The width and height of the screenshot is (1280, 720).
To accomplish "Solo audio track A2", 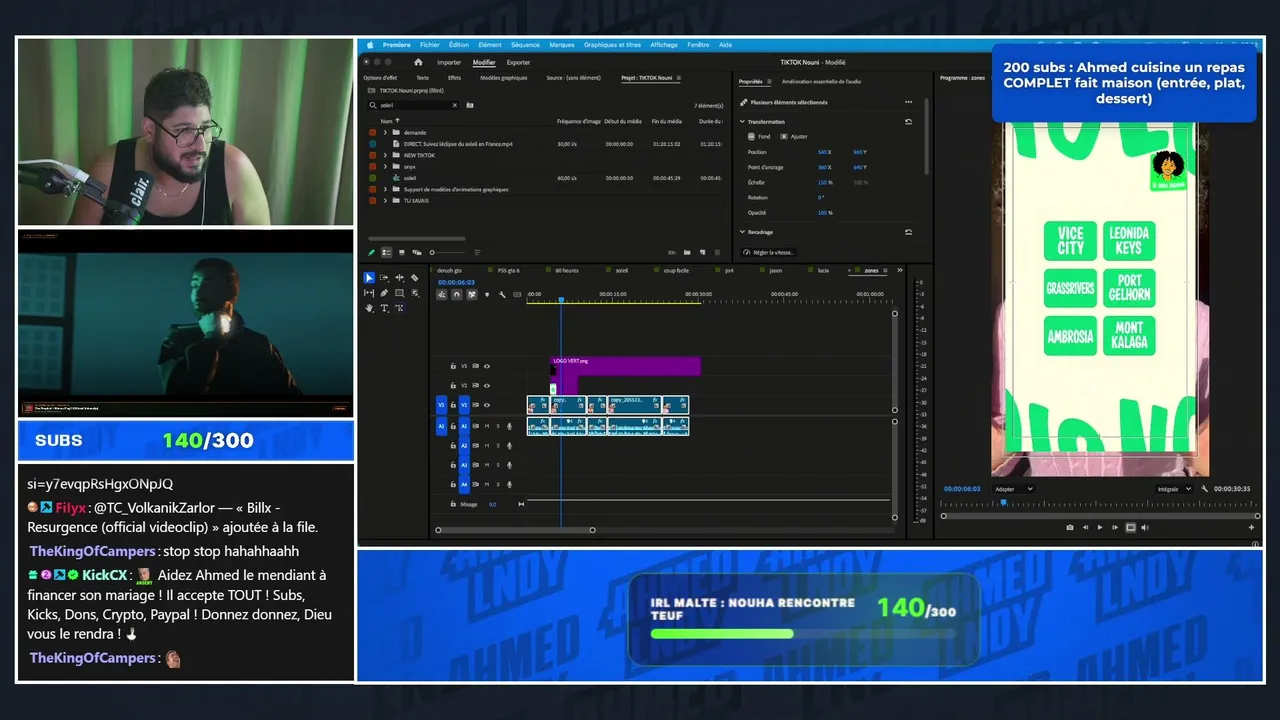I will coord(498,445).
